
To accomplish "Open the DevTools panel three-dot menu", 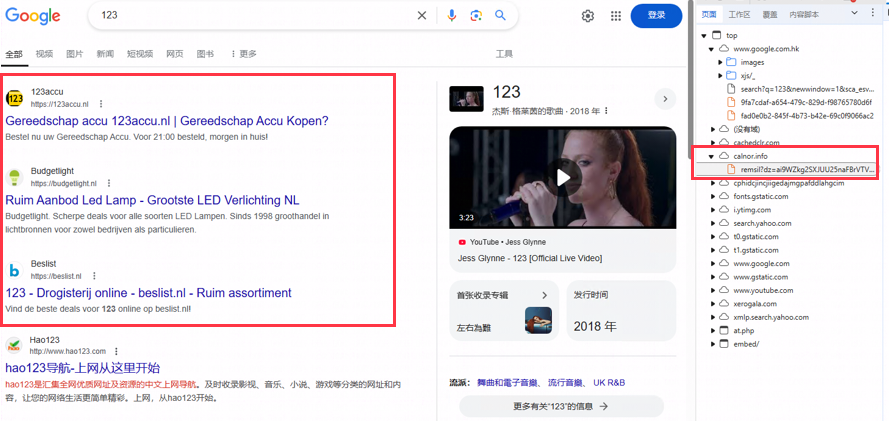I will 873,12.
